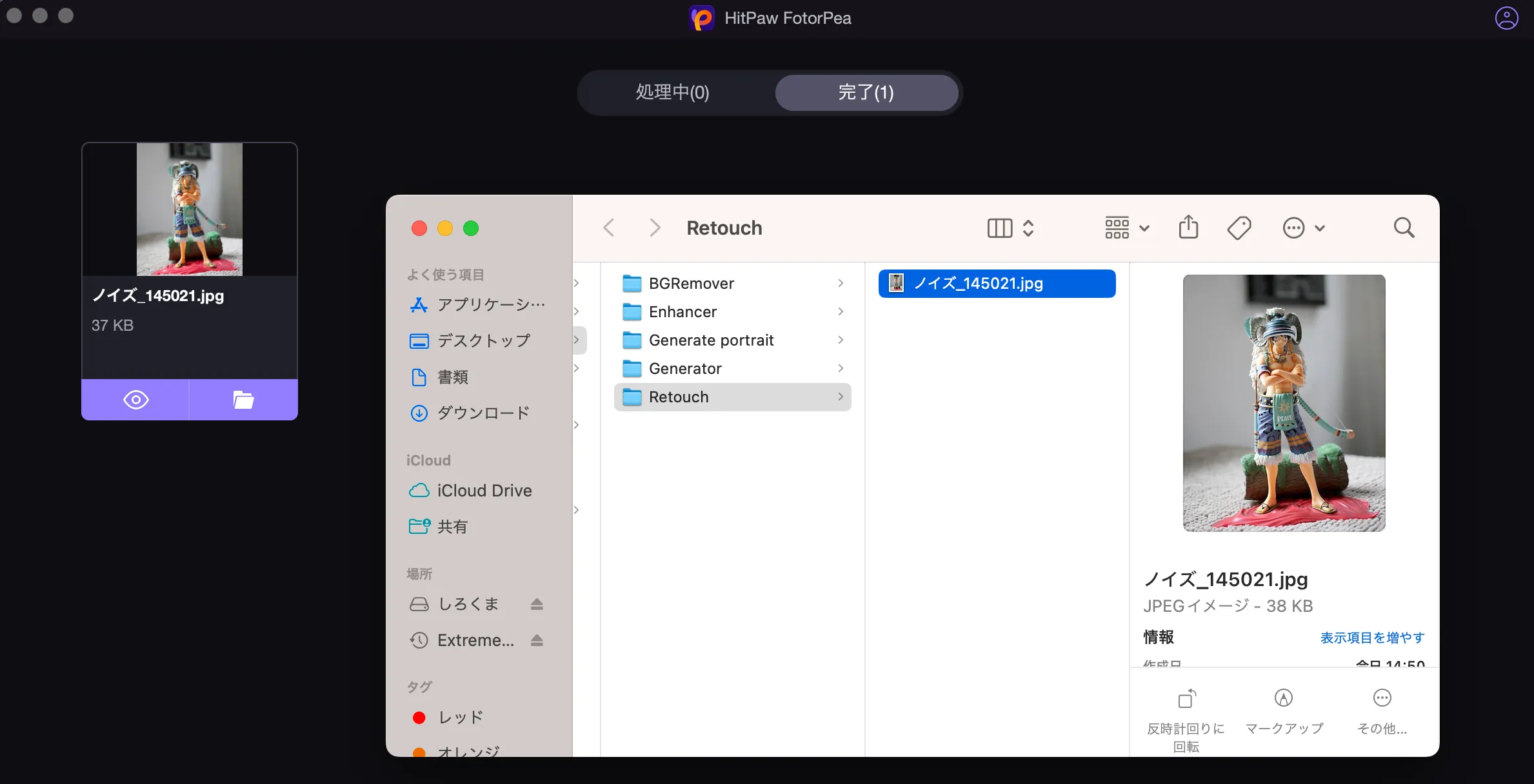The image size is (1534, 784).
Task: Expand Enhancer folder chevron
Action: click(841, 312)
